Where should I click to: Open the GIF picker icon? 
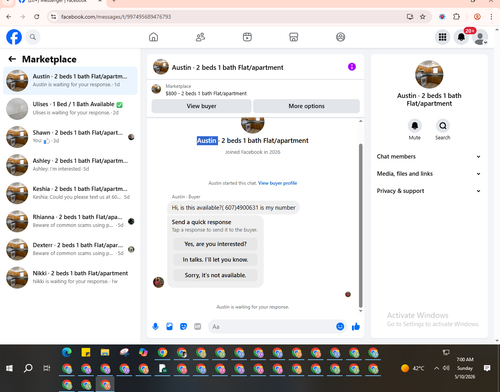tap(198, 326)
